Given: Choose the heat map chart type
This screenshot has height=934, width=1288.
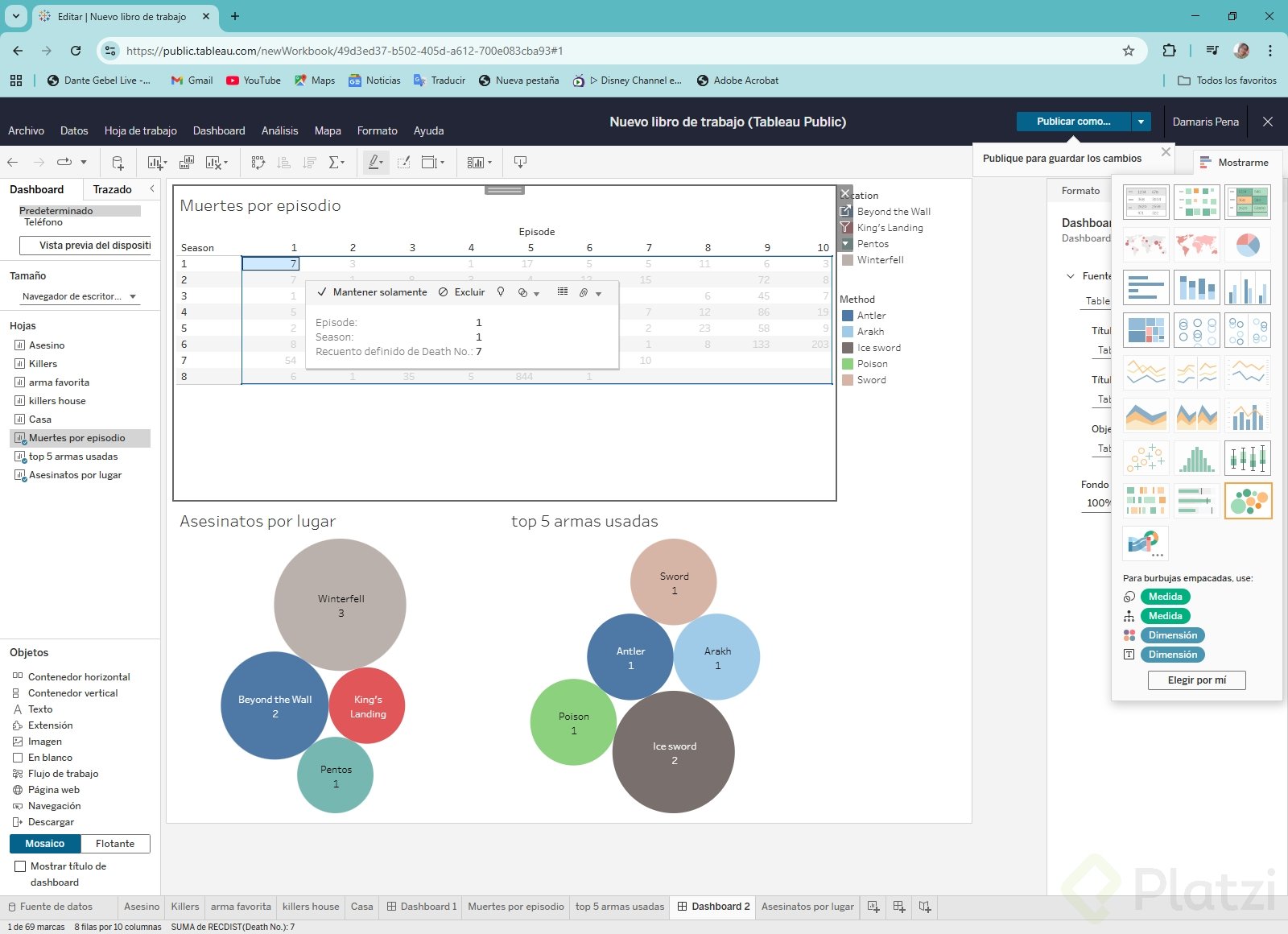Looking at the screenshot, I should [x=1197, y=202].
